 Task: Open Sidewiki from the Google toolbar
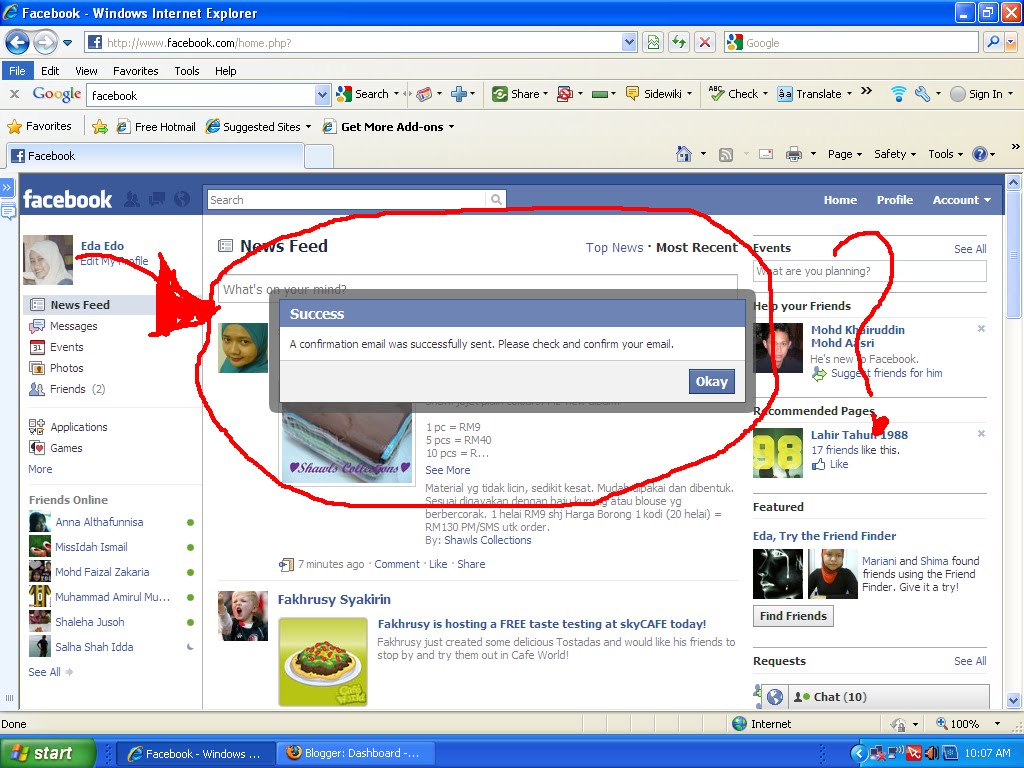pyautogui.click(x=658, y=94)
